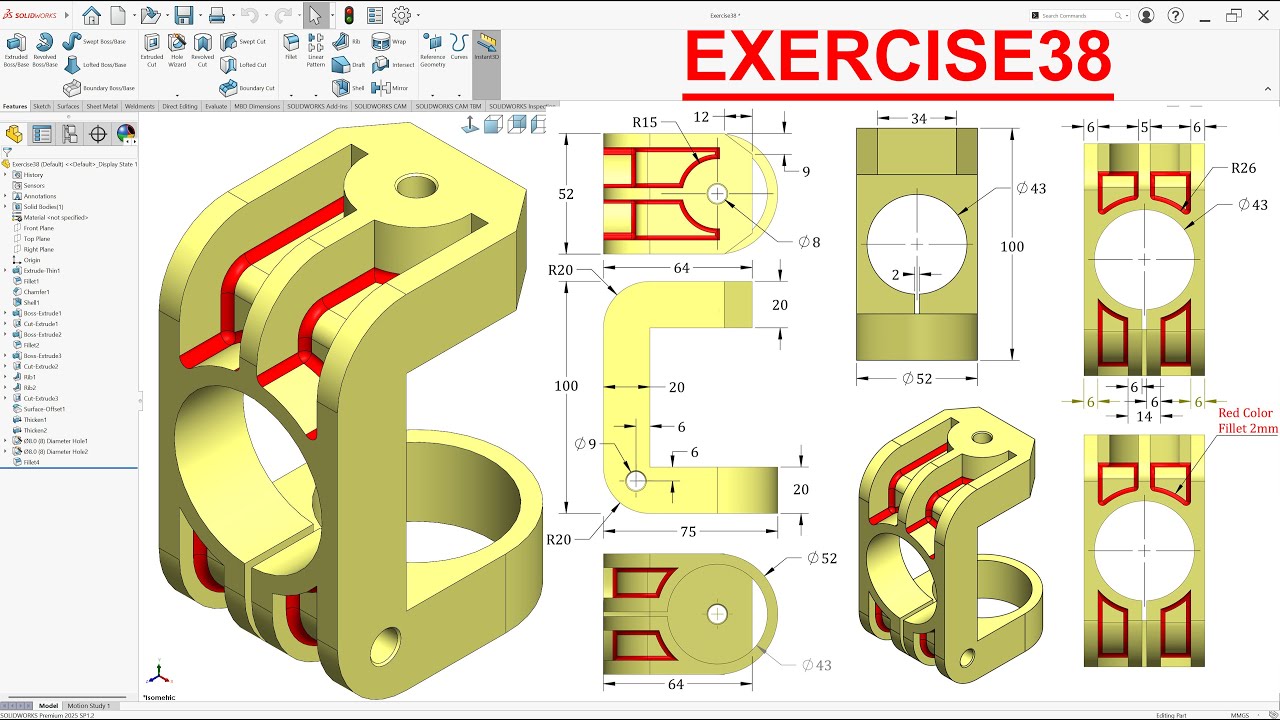Open the Help question mark icon
Image resolution: width=1280 pixels, height=720 pixels.
click(1176, 15)
